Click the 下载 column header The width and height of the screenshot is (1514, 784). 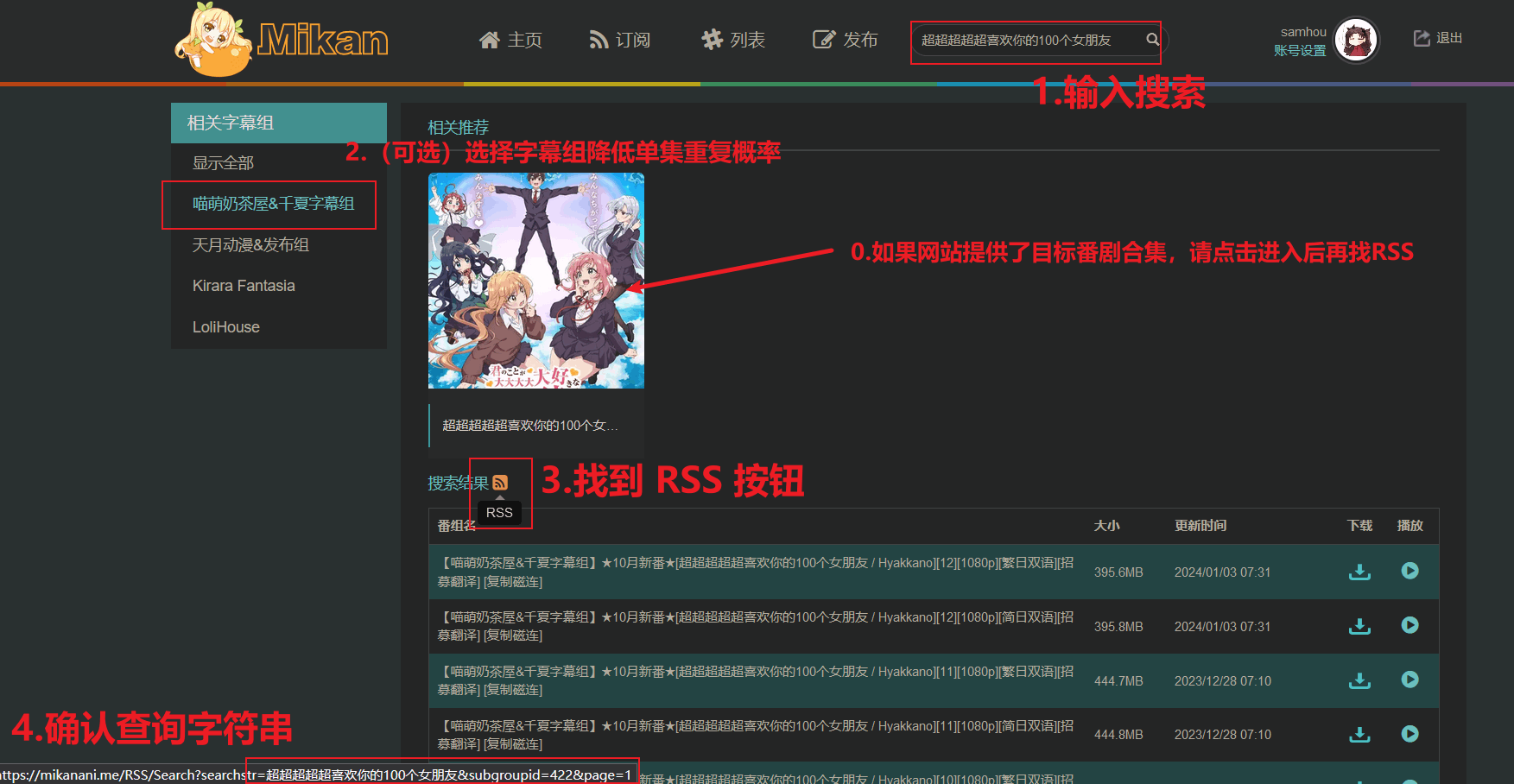[x=1359, y=526]
